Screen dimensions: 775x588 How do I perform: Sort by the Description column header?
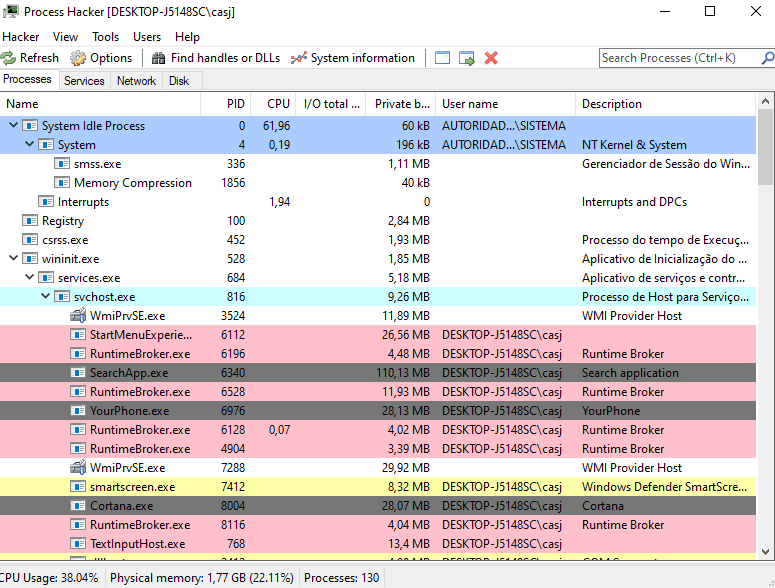click(666, 104)
